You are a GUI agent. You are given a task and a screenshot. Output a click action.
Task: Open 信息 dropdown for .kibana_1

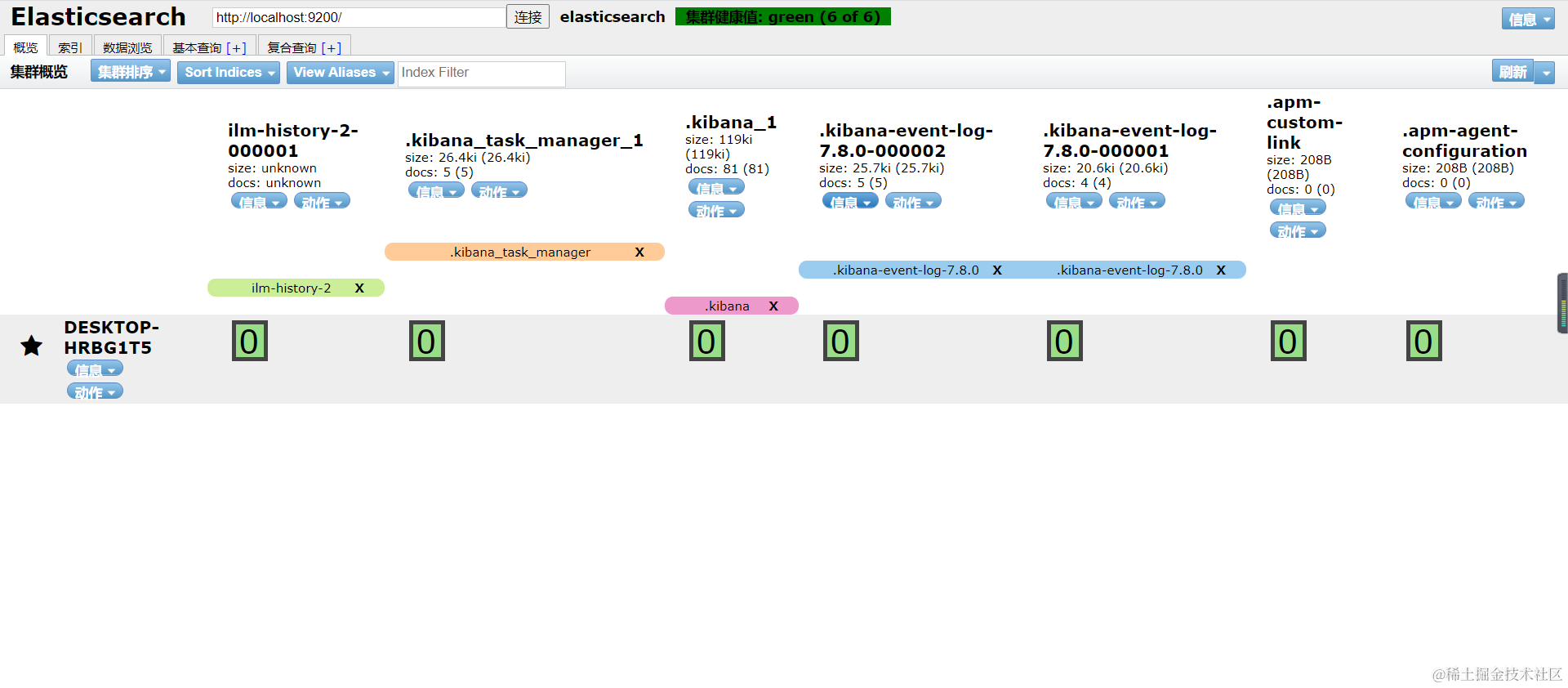pos(716,187)
